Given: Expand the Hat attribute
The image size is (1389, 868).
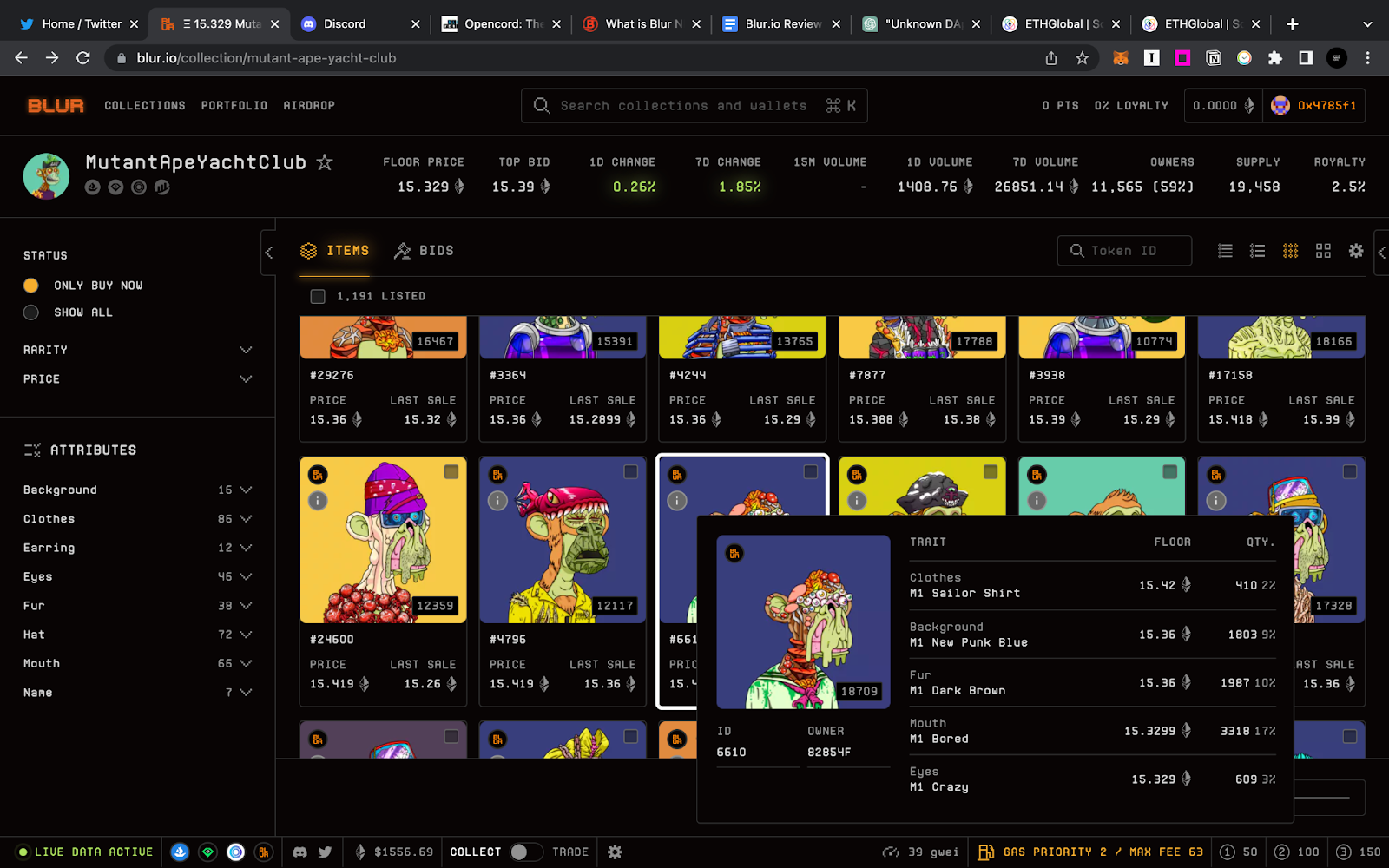Looking at the screenshot, I should coord(137,635).
